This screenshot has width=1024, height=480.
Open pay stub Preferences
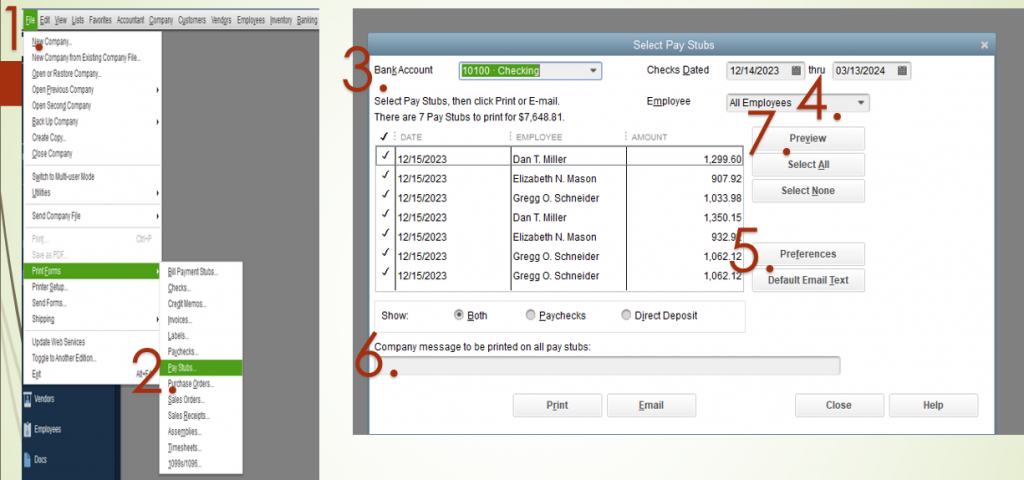[x=808, y=254]
